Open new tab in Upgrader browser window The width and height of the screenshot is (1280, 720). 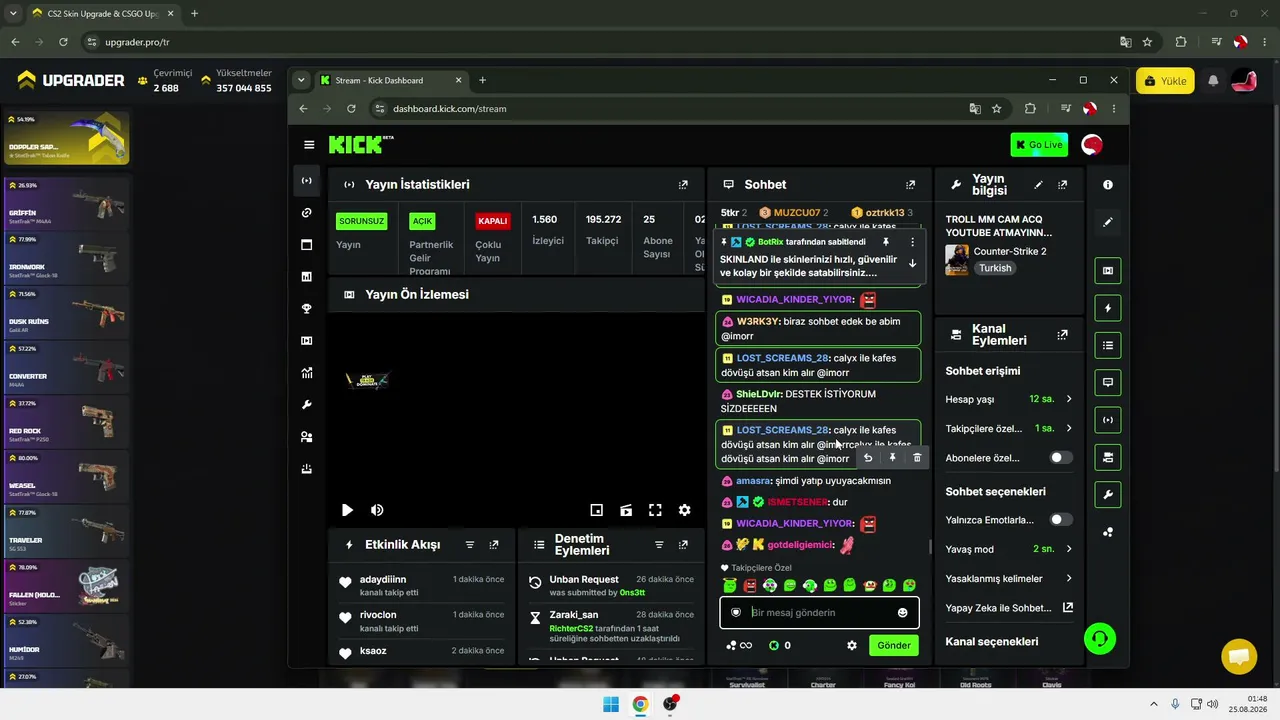194,14
